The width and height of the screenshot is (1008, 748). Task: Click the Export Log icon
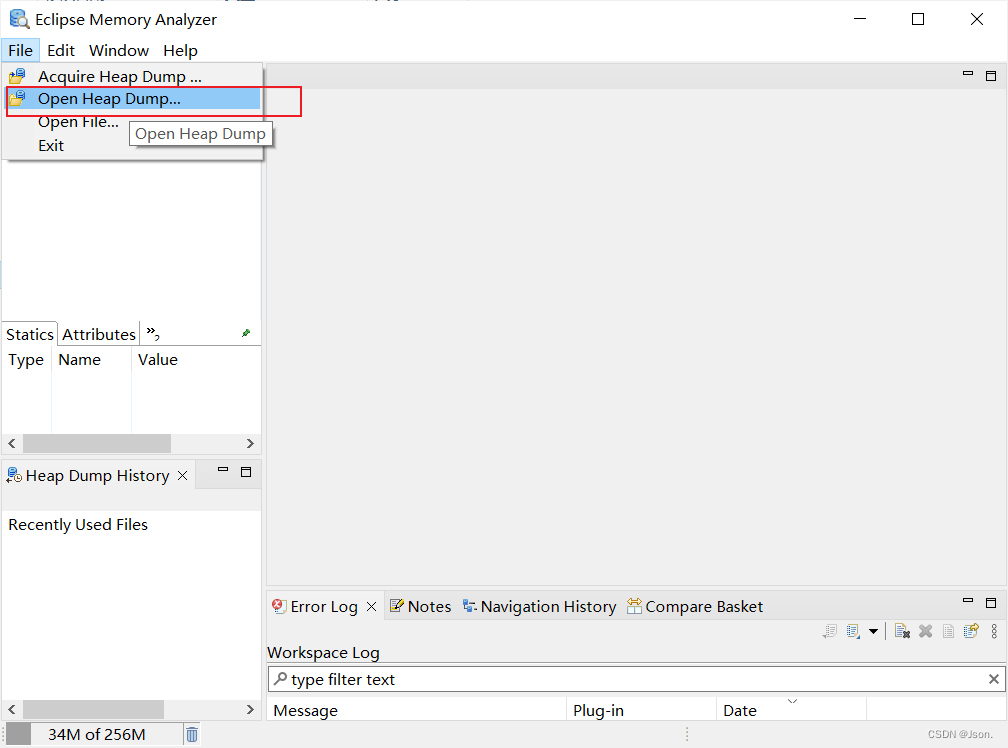(830, 632)
